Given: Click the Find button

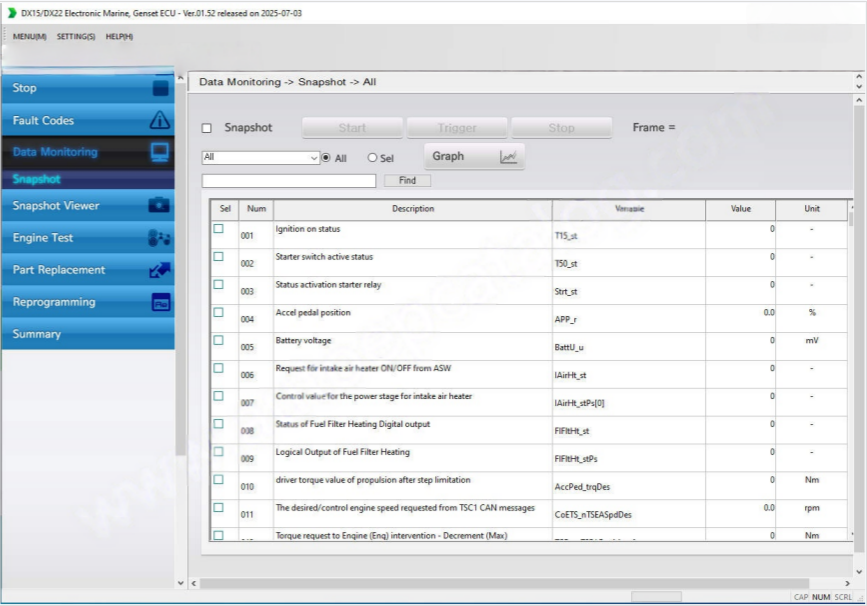Looking at the screenshot, I should [x=407, y=181].
